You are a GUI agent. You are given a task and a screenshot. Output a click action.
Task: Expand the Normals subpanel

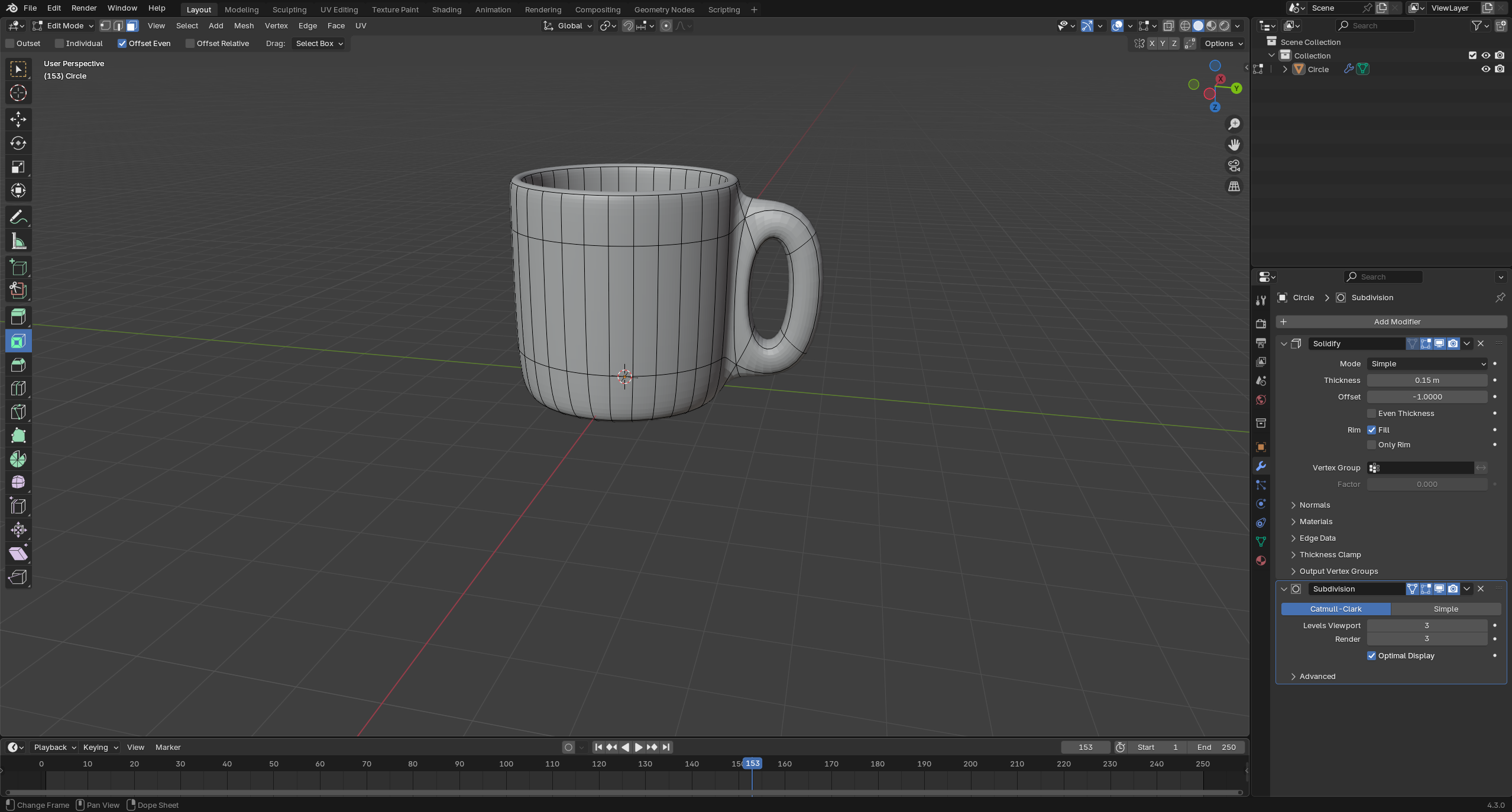[1314, 505]
